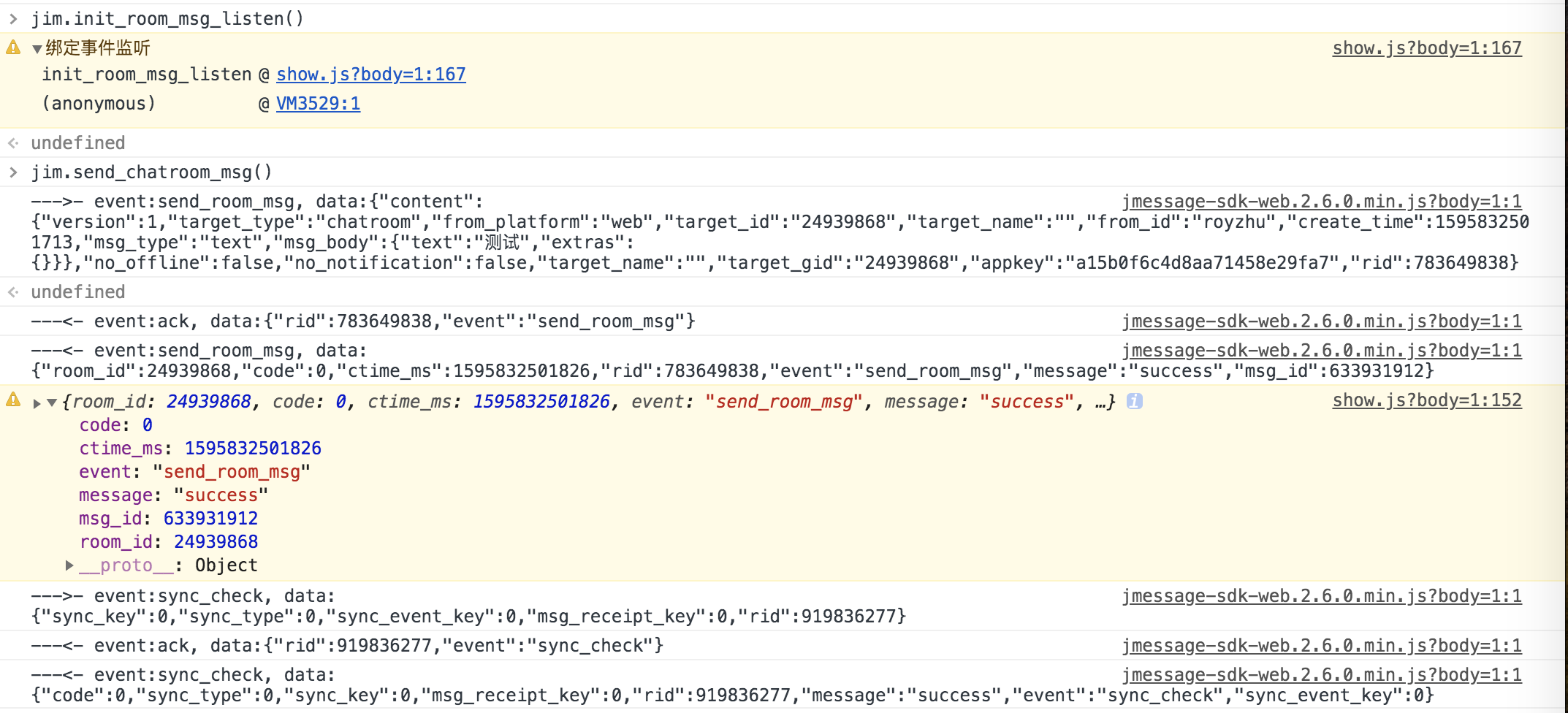Click return arrow beside first undefined result
Viewport: 1568px width, 713px height.
tap(13, 143)
